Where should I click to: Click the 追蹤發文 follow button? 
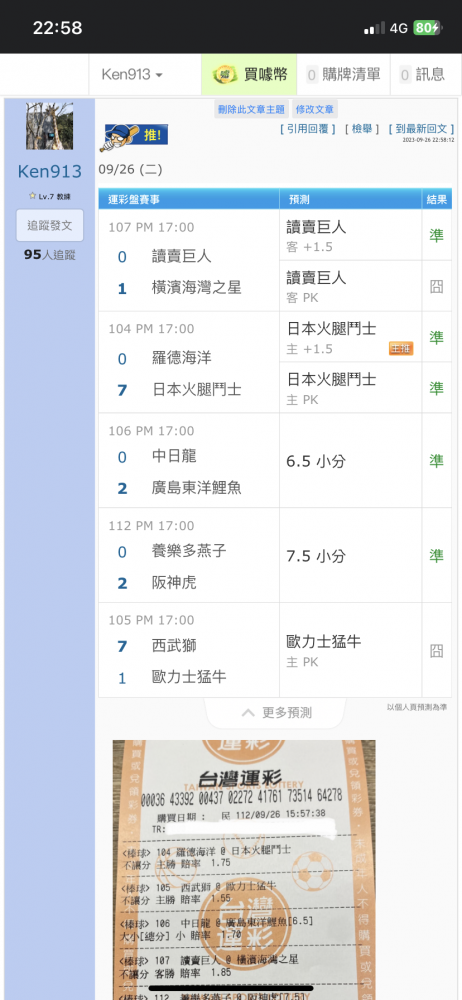(50, 226)
